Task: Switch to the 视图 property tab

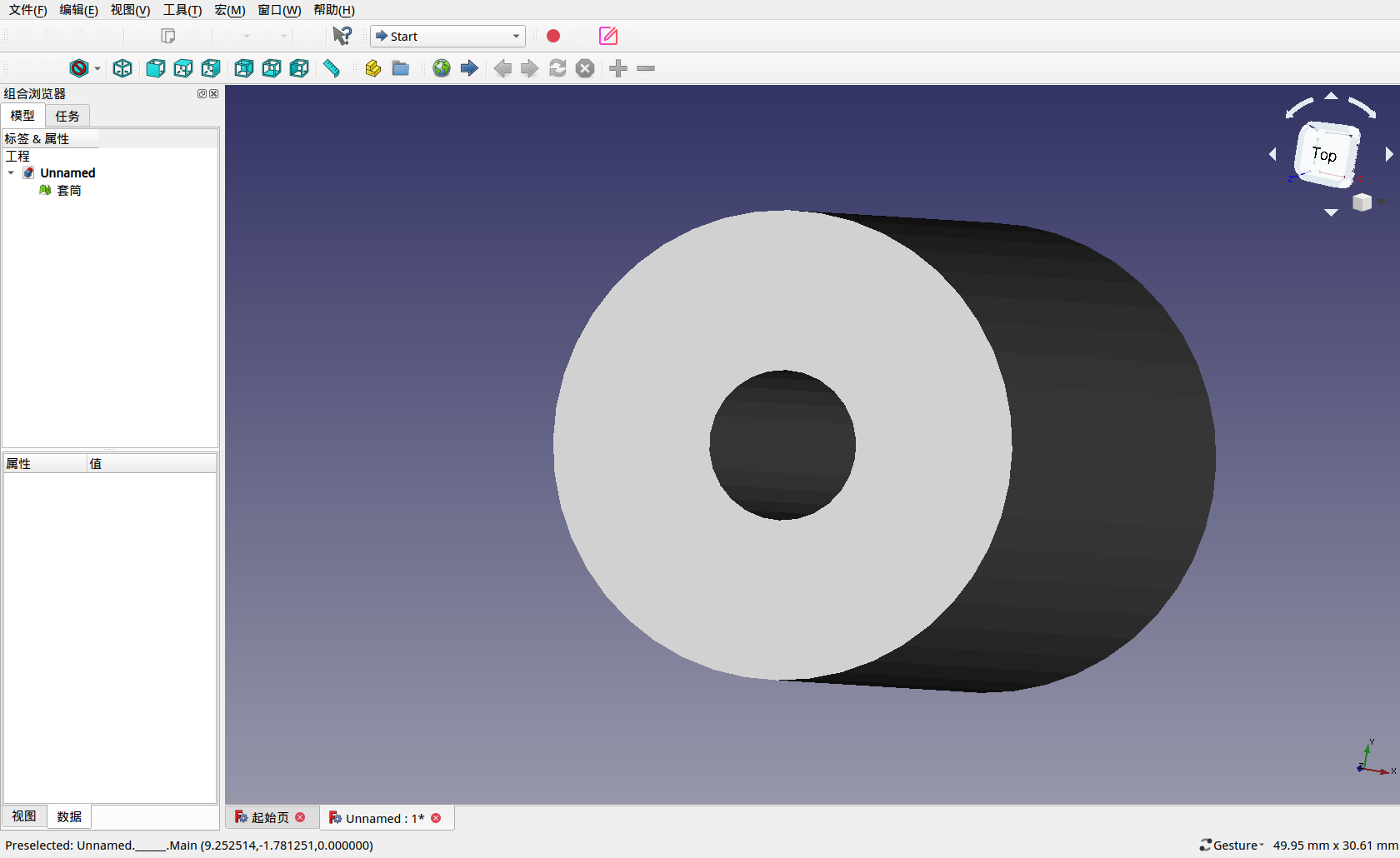Action: point(24,816)
